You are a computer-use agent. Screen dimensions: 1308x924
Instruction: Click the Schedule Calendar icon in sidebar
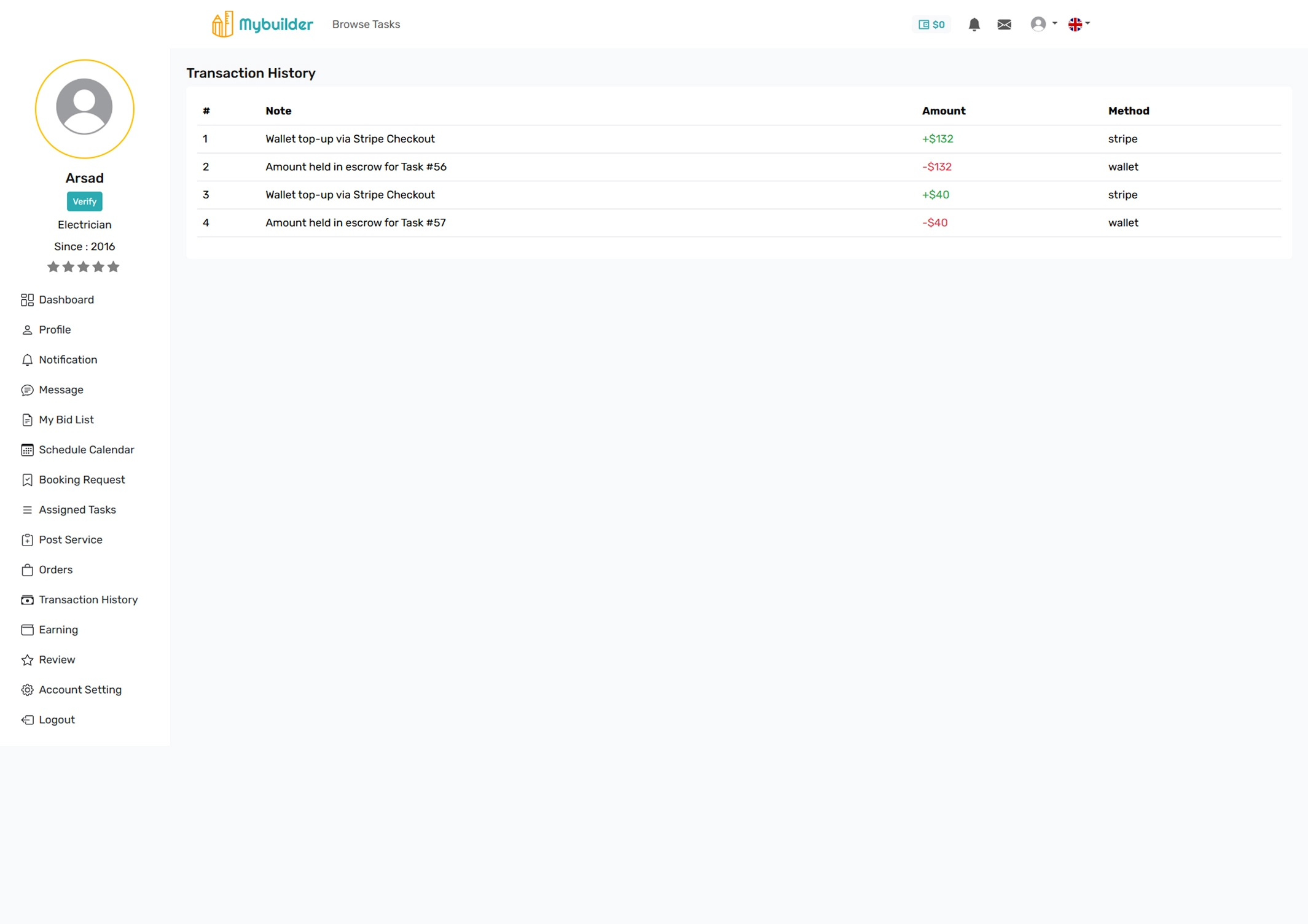point(27,450)
